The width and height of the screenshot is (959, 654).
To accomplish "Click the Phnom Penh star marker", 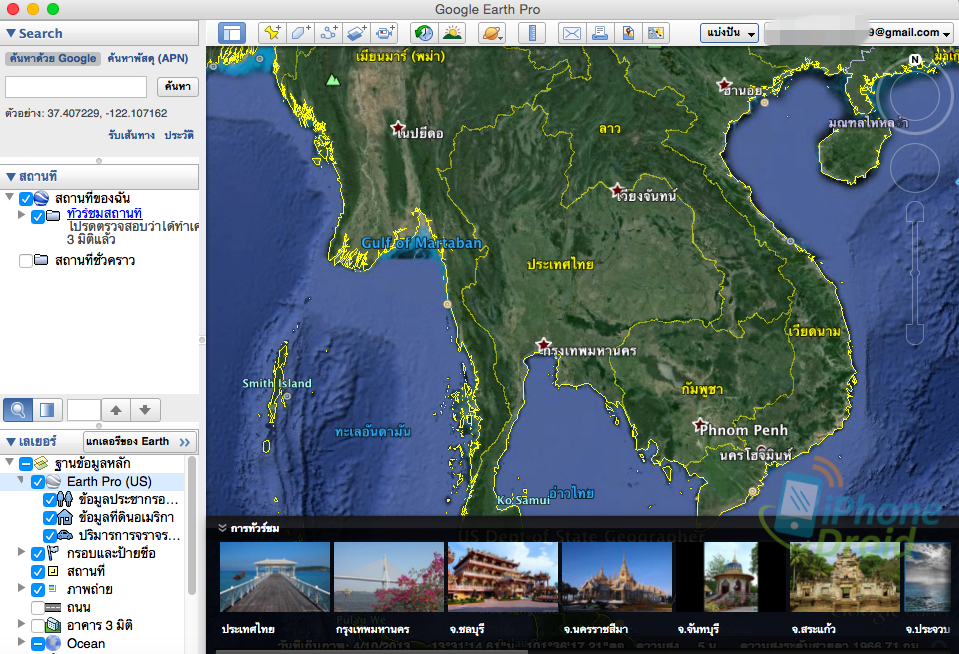I will [700, 425].
